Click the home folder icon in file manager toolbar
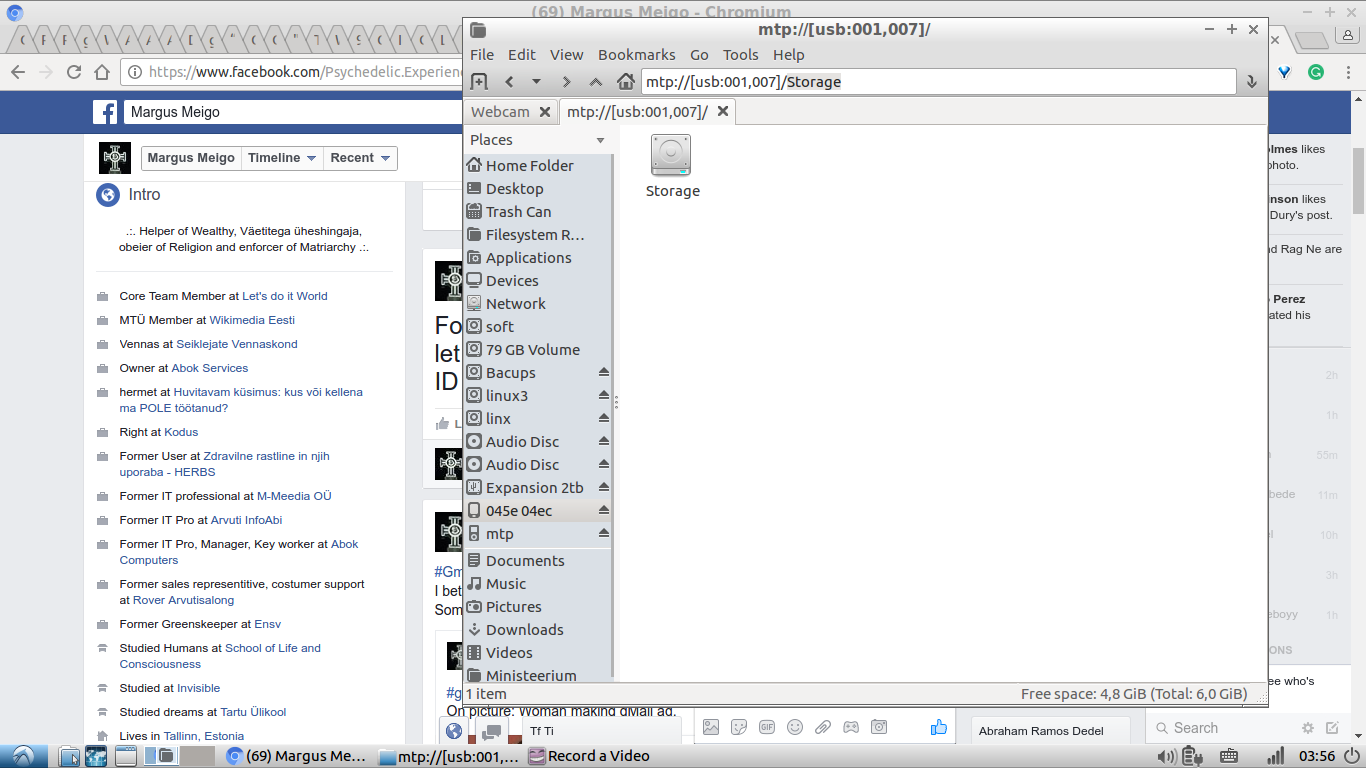This screenshot has width=1366, height=768. pyautogui.click(x=626, y=82)
